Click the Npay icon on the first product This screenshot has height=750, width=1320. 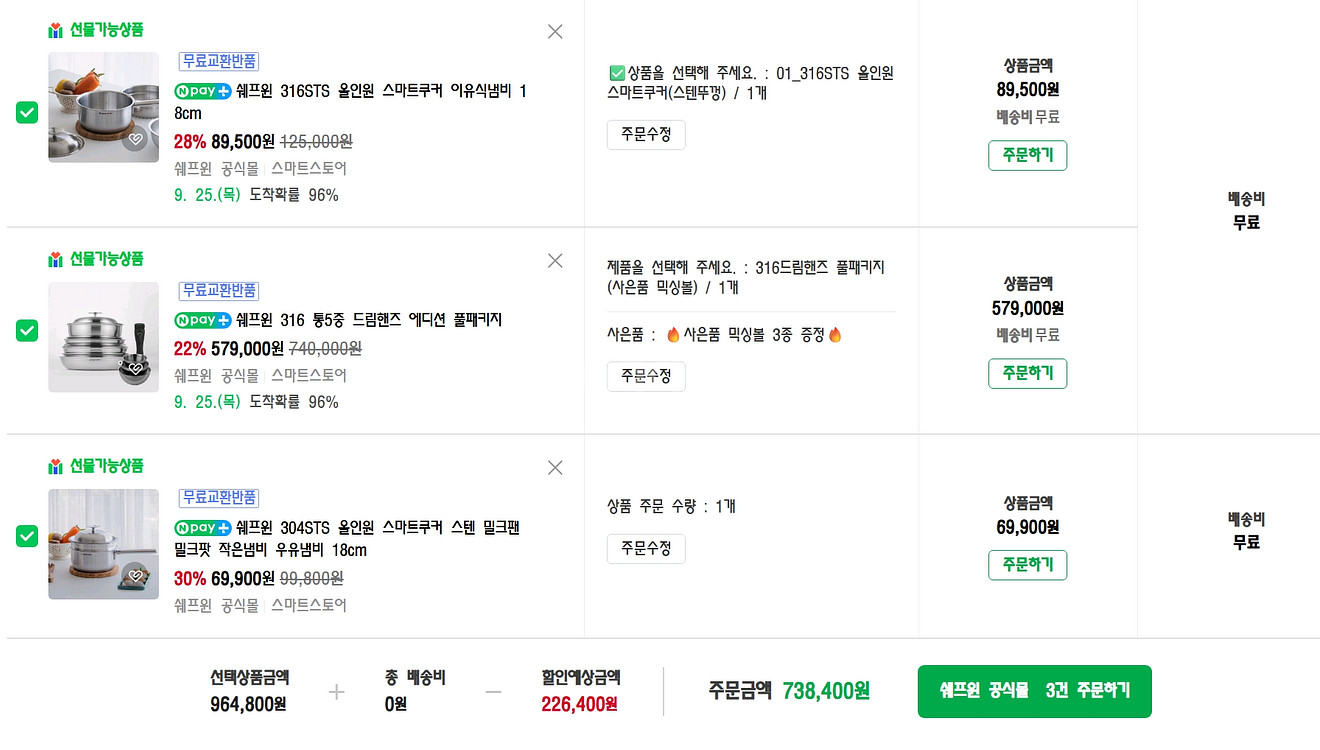(x=201, y=90)
